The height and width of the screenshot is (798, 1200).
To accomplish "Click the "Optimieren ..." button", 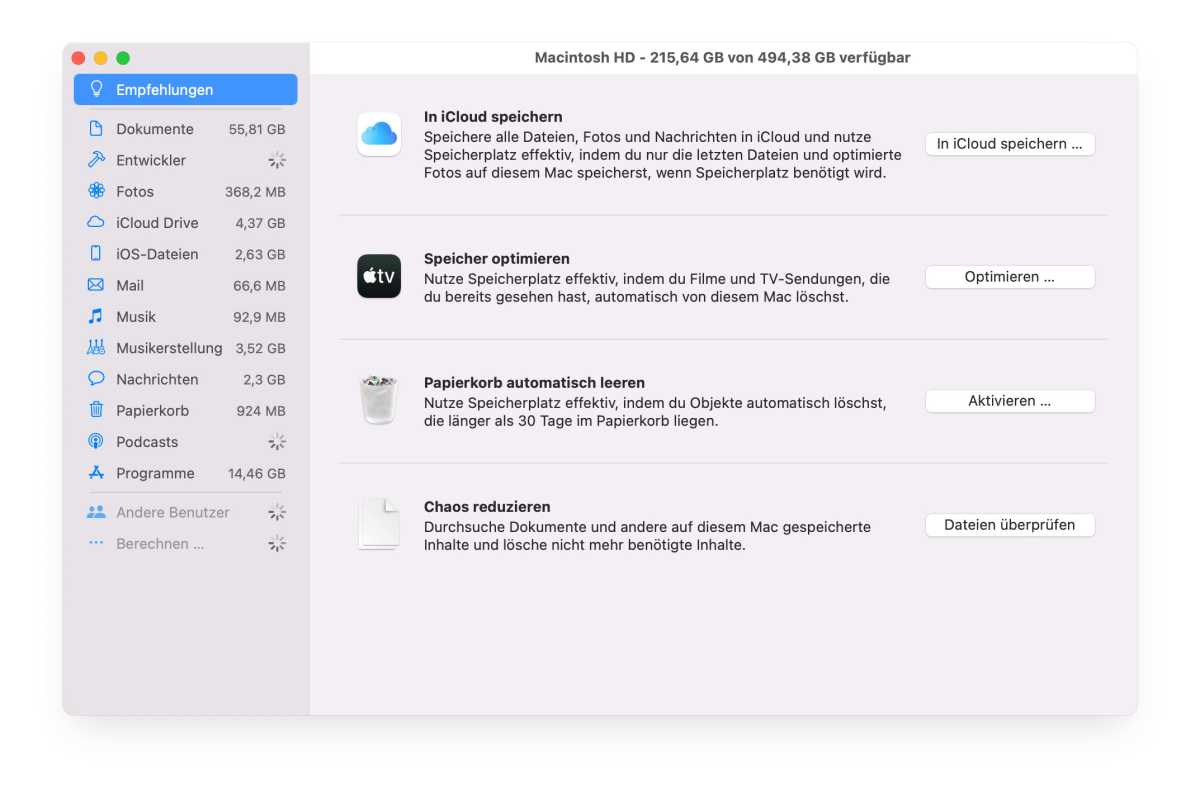I will [x=1010, y=277].
